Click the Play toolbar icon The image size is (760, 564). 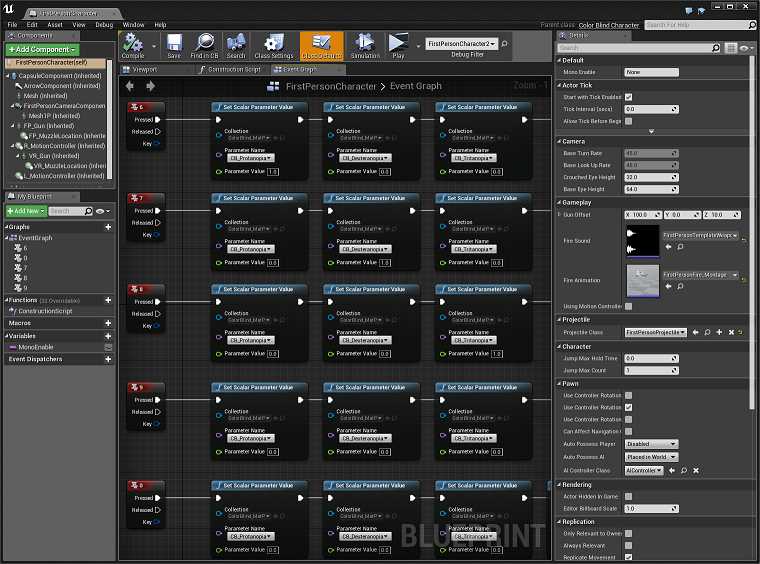pos(398,46)
